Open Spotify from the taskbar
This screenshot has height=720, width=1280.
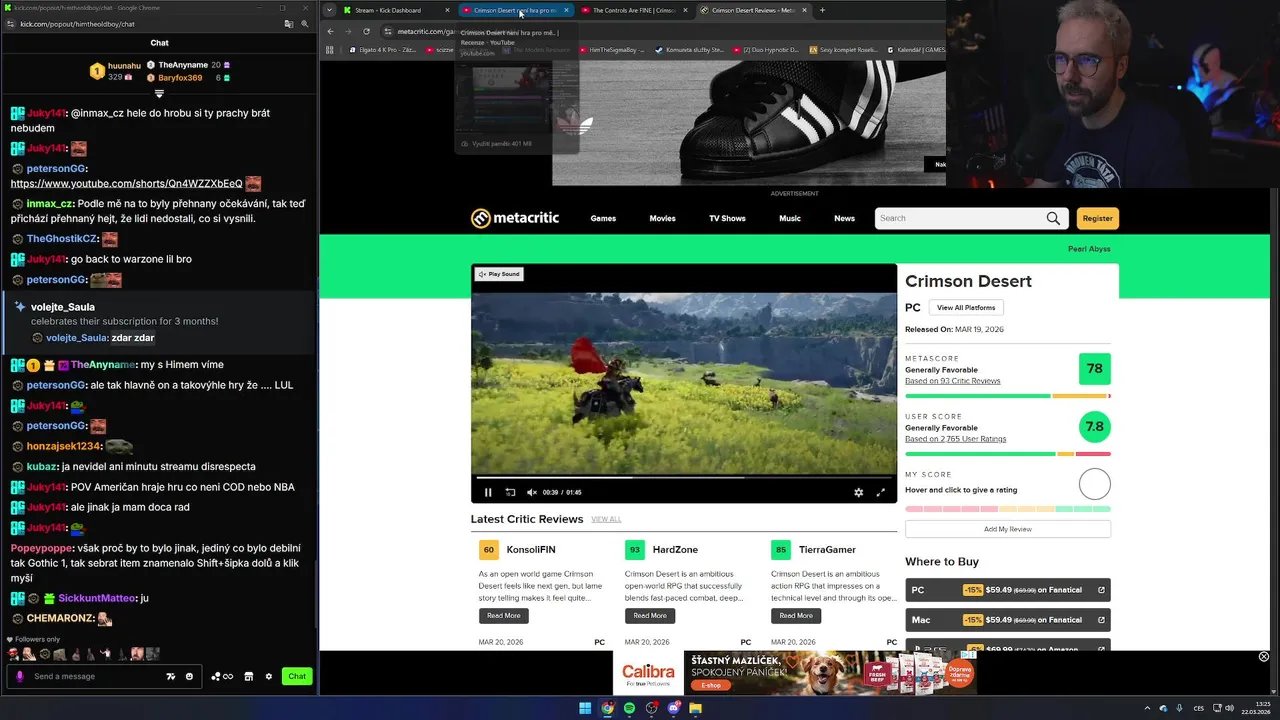[629, 708]
